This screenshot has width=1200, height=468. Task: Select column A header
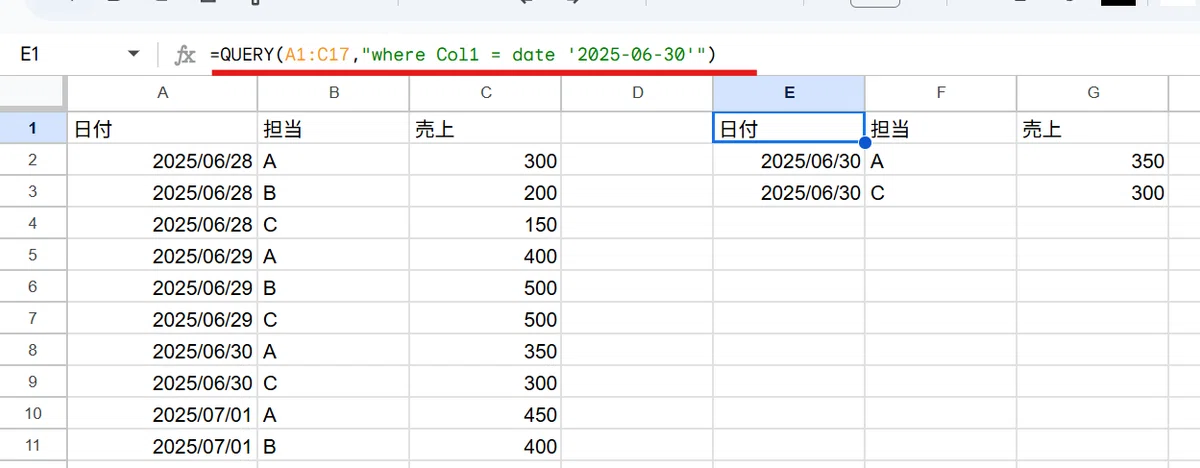pyautogui.click(x=162, y=93)
